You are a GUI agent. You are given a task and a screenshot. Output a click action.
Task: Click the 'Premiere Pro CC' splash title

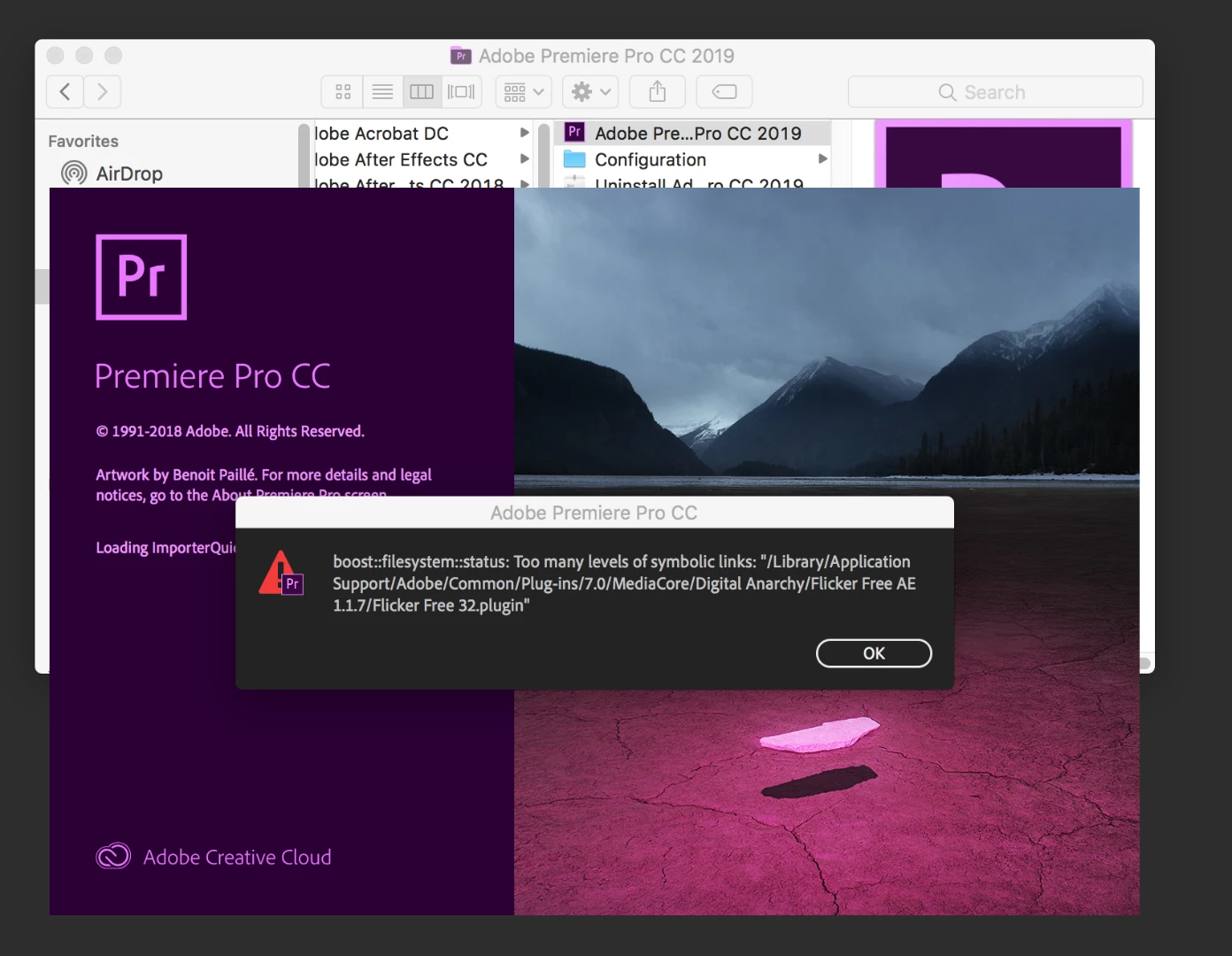212,376
